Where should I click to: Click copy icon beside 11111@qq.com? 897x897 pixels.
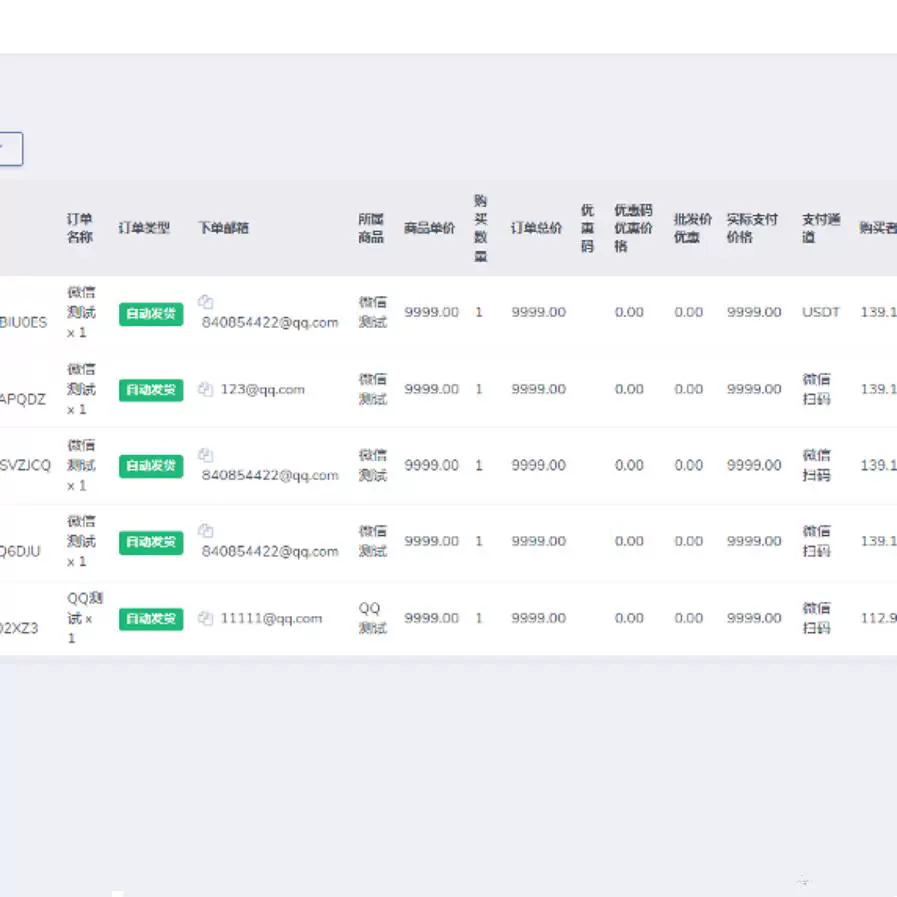(x=206, y=618)
